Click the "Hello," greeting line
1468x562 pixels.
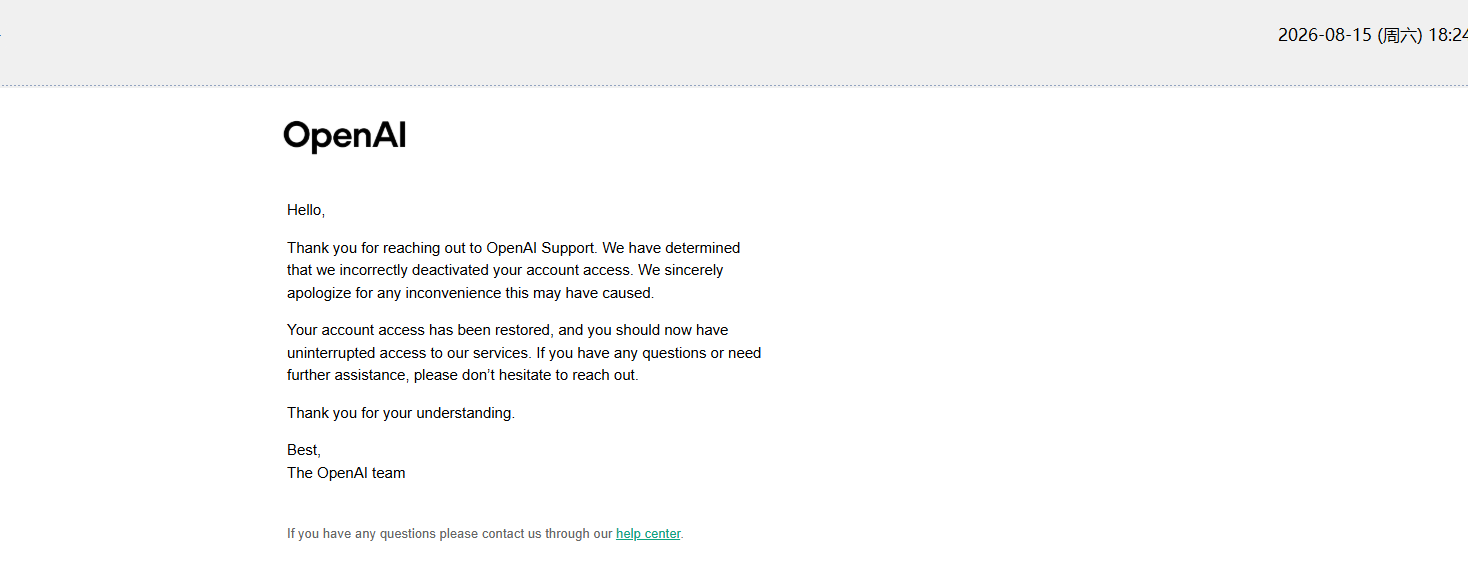tap(306, 210)
